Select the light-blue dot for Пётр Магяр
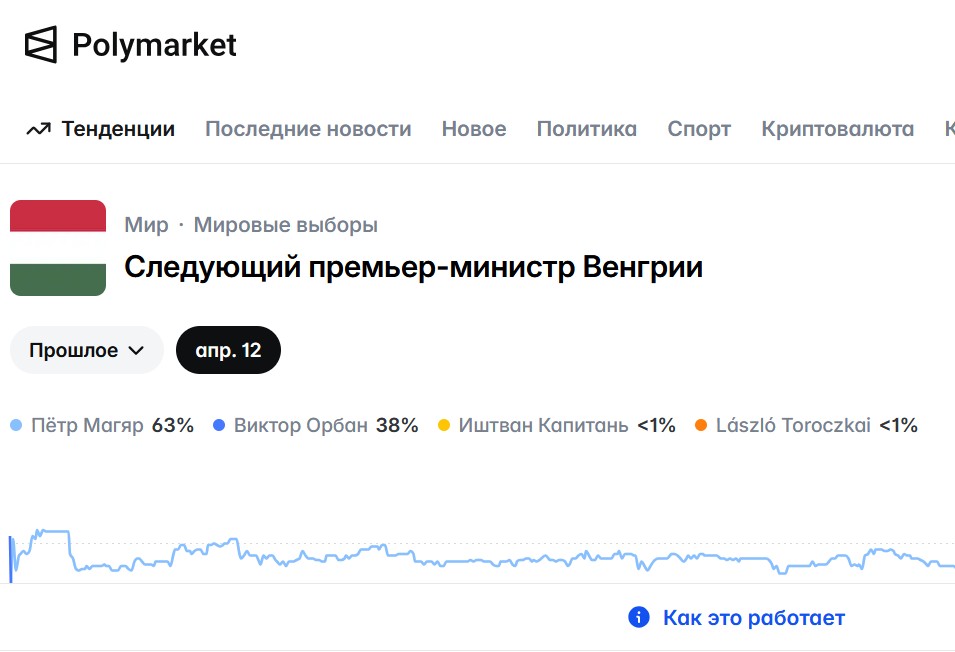The image size is (955, 652). 16,425
